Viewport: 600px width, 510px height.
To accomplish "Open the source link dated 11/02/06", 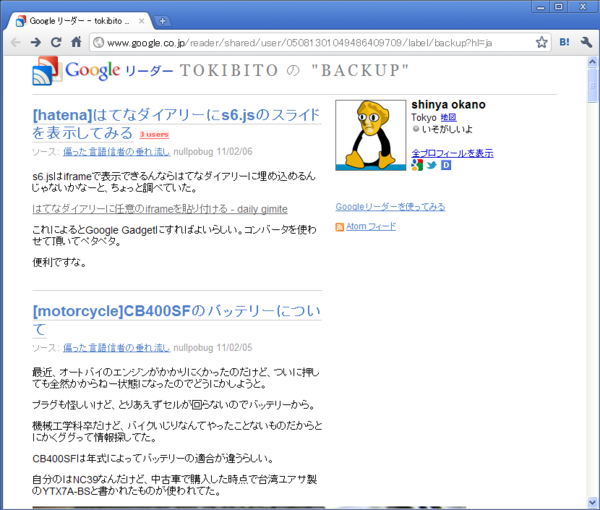I will (116, 152).
